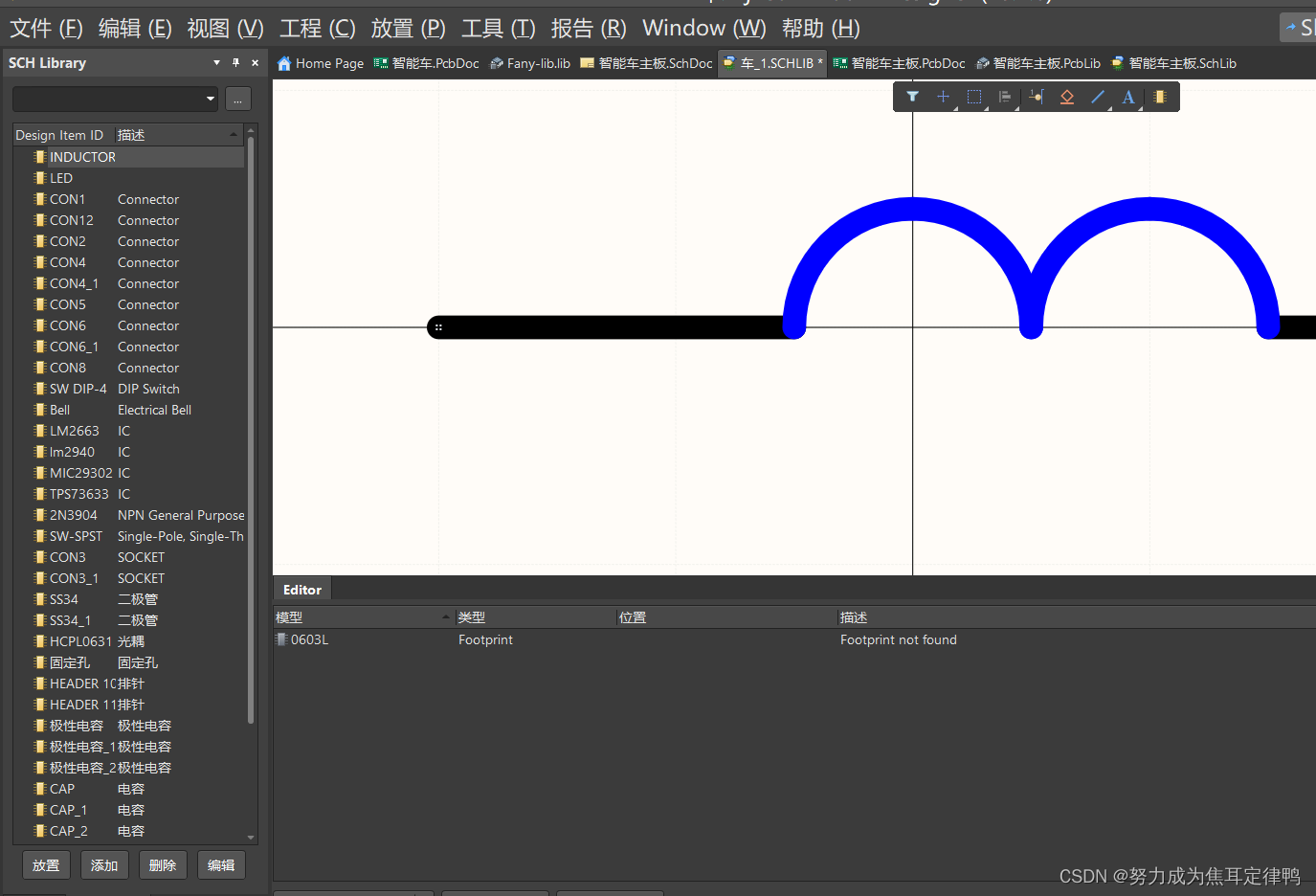Select the CAP_2 capacitor item
Screen dimensions: 1316x896
point(129,831)
